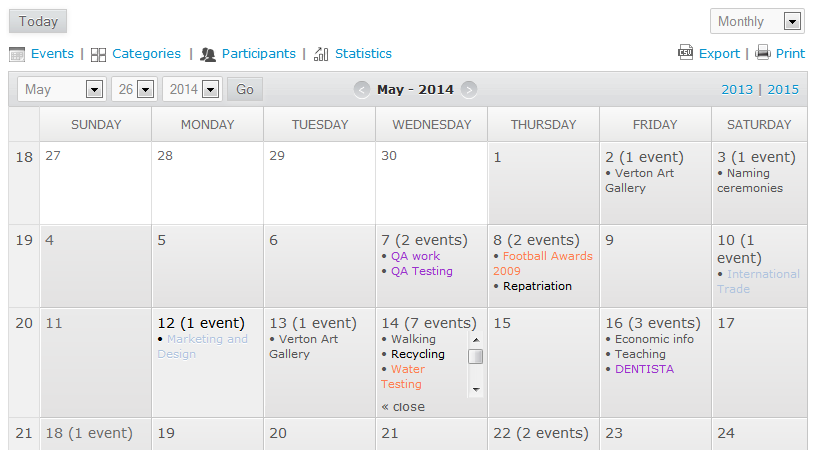Select 13 (1 event) day header
This screenshot has width=815, height=450.
313,323
